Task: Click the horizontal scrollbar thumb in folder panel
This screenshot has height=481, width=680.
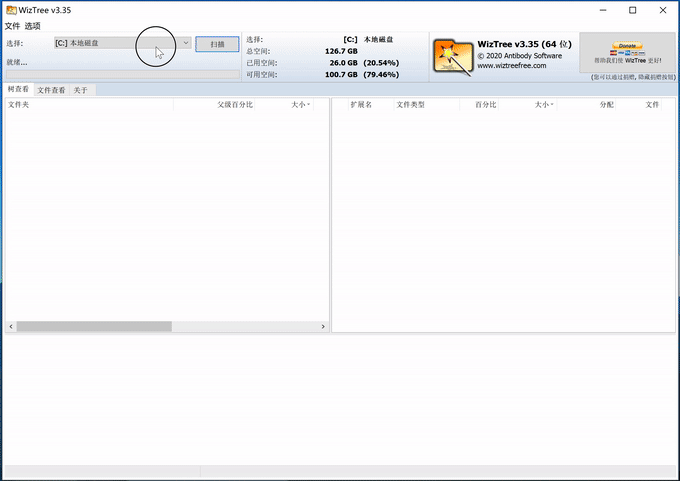Action: coord(94,327)
